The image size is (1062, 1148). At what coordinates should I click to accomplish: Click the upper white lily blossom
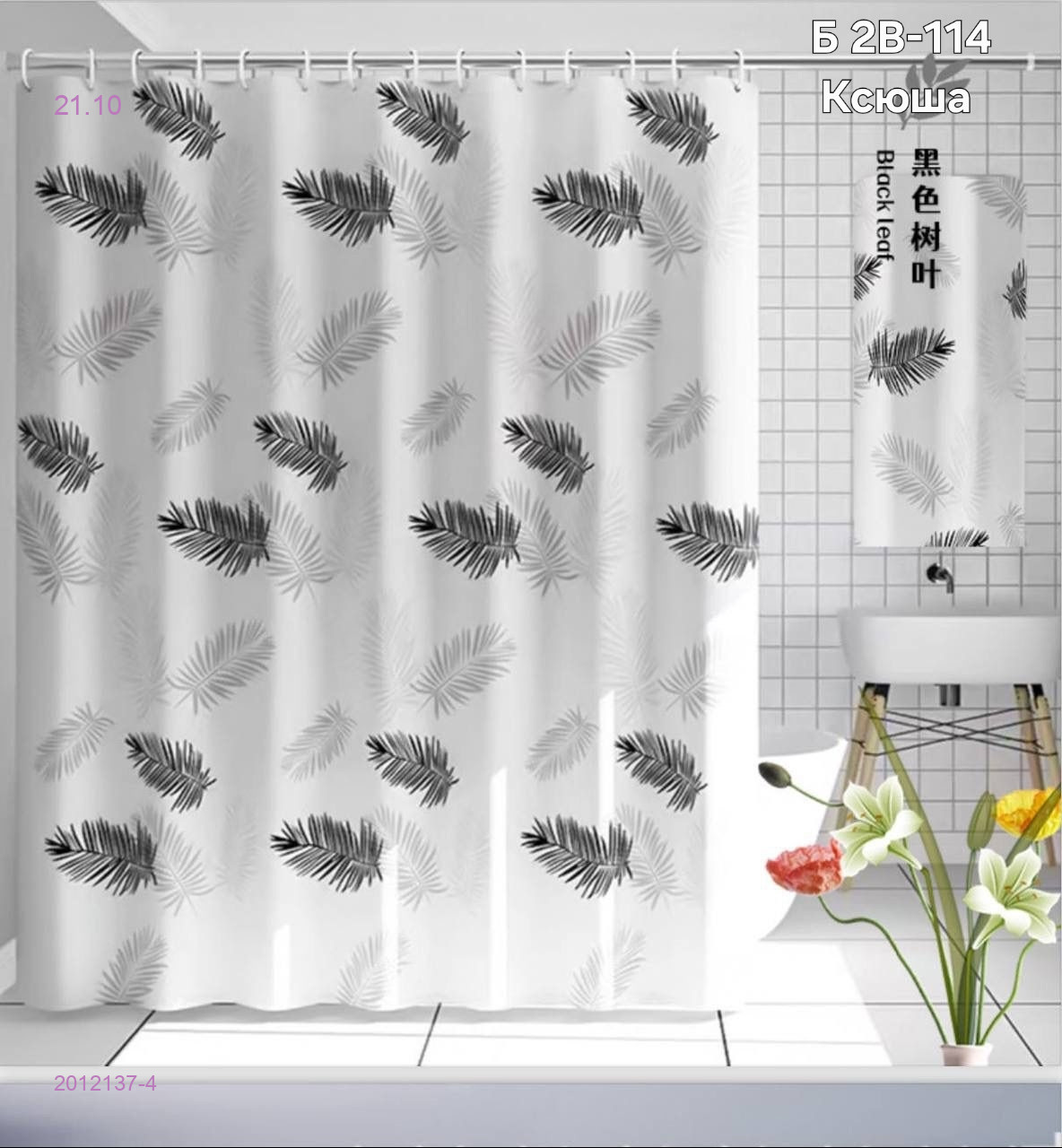coord(875,820)
